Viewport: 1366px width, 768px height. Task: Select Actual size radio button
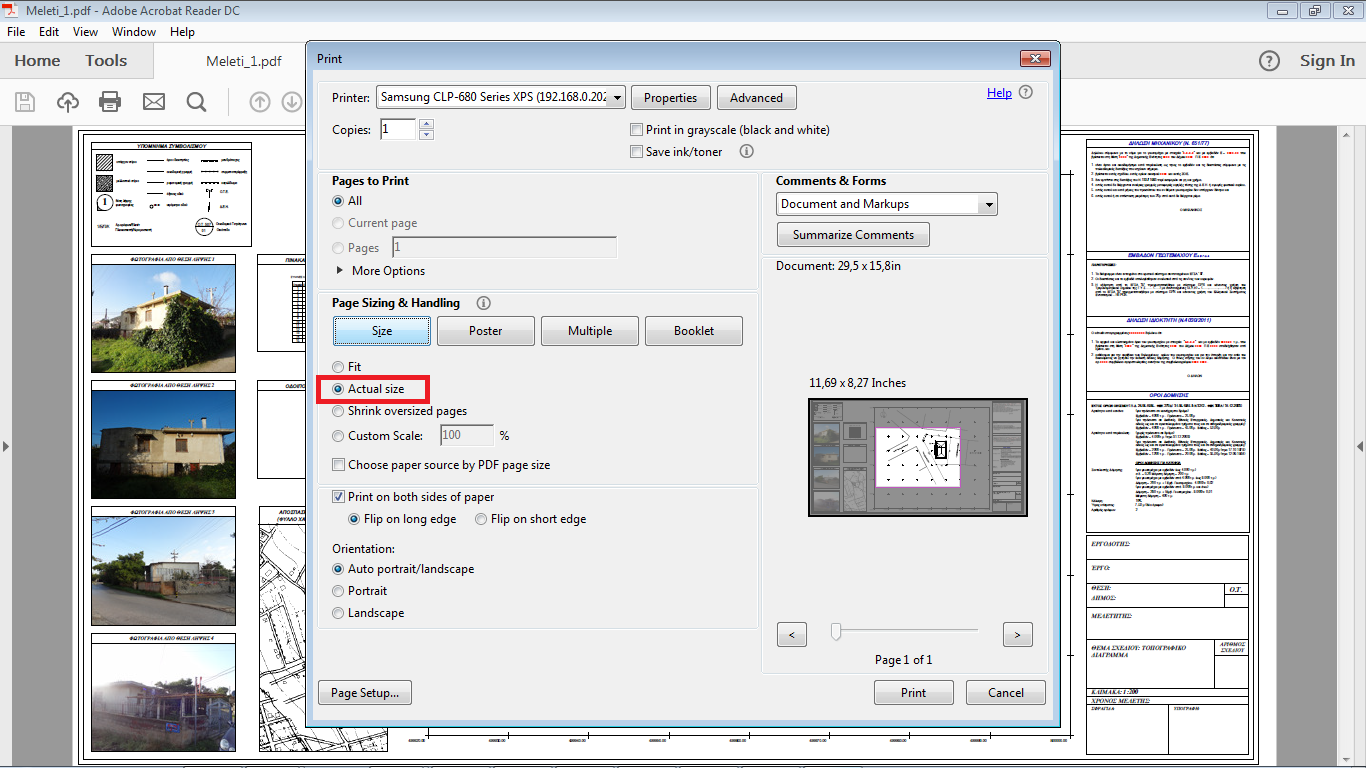(x=338, y=389)
